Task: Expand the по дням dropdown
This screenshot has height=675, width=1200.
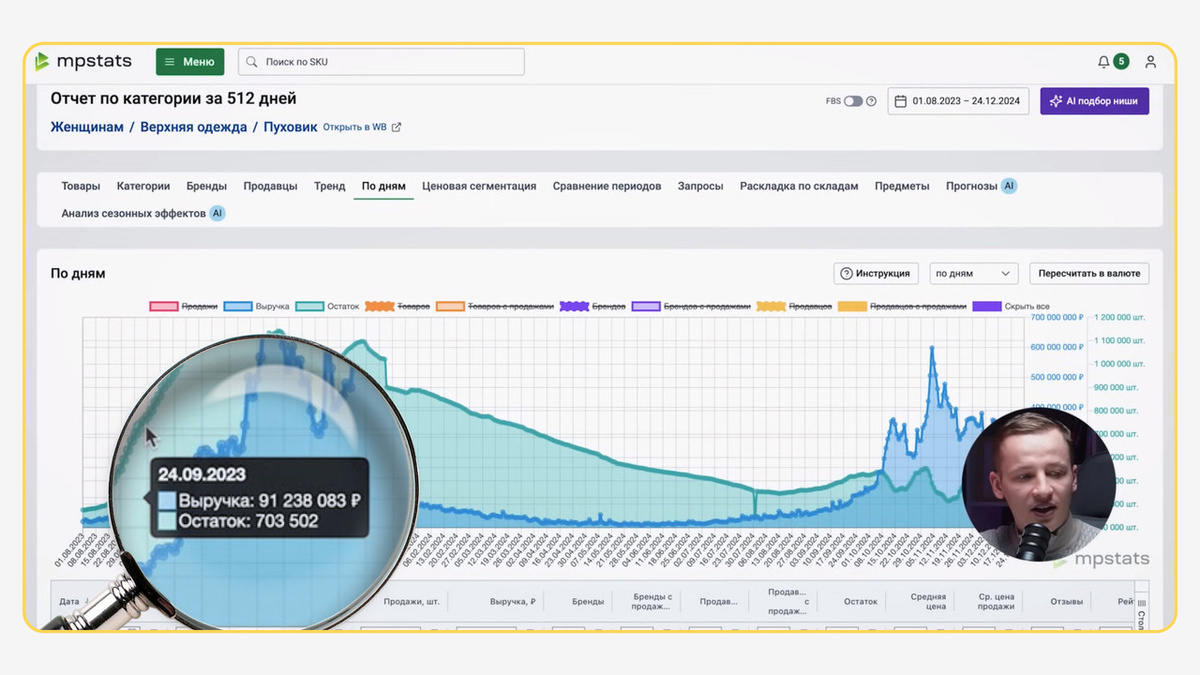Action: coord(974,273)
